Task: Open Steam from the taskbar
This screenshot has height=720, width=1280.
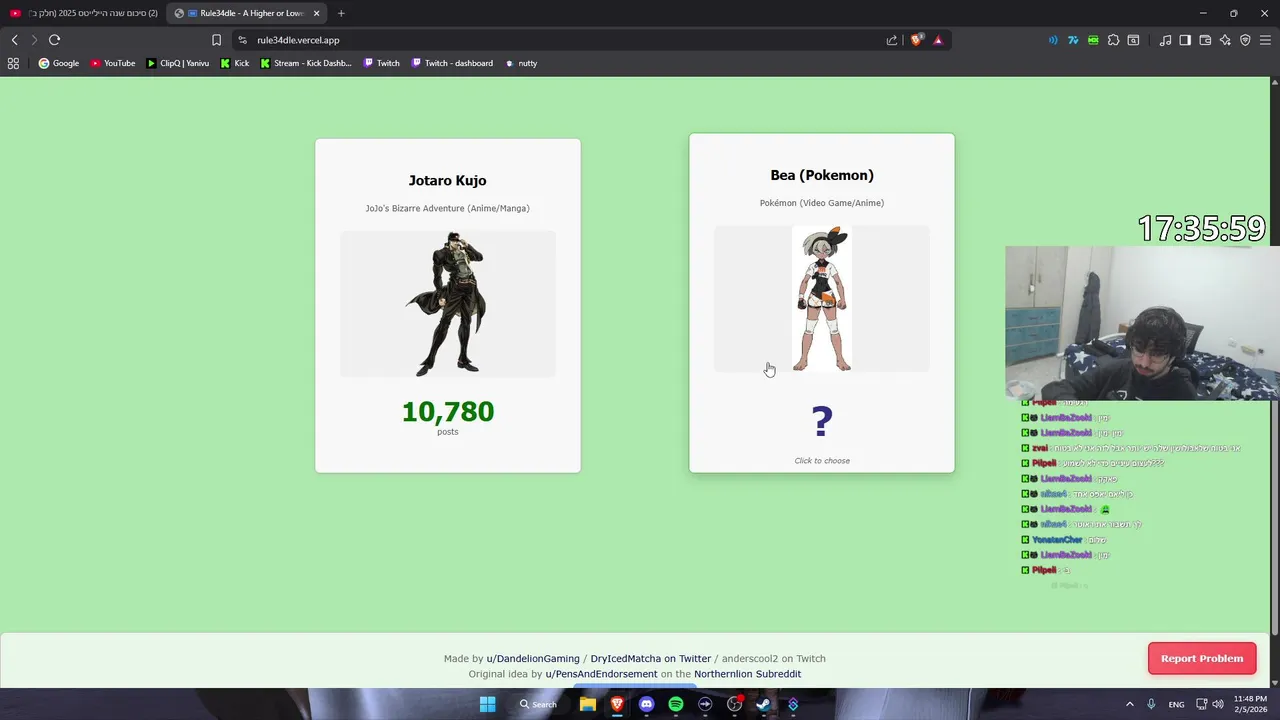Action: click(x=764, y=704)
